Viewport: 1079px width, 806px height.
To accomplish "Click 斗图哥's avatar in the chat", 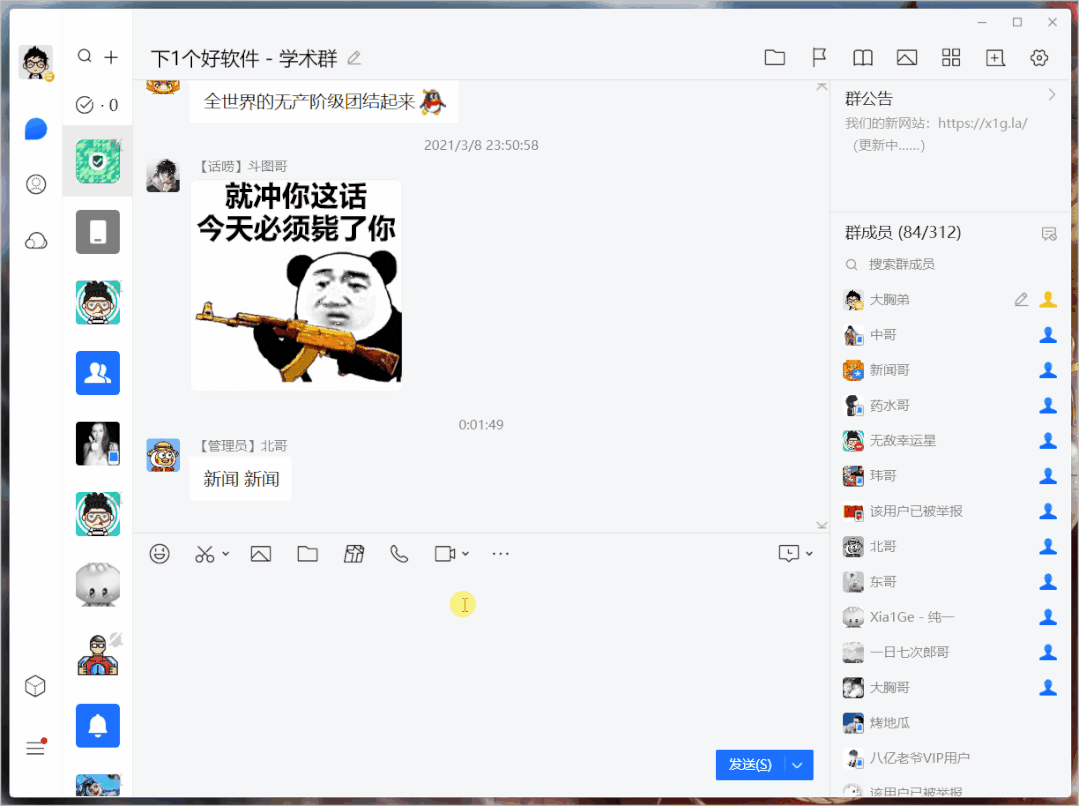I will click(163, 176).
